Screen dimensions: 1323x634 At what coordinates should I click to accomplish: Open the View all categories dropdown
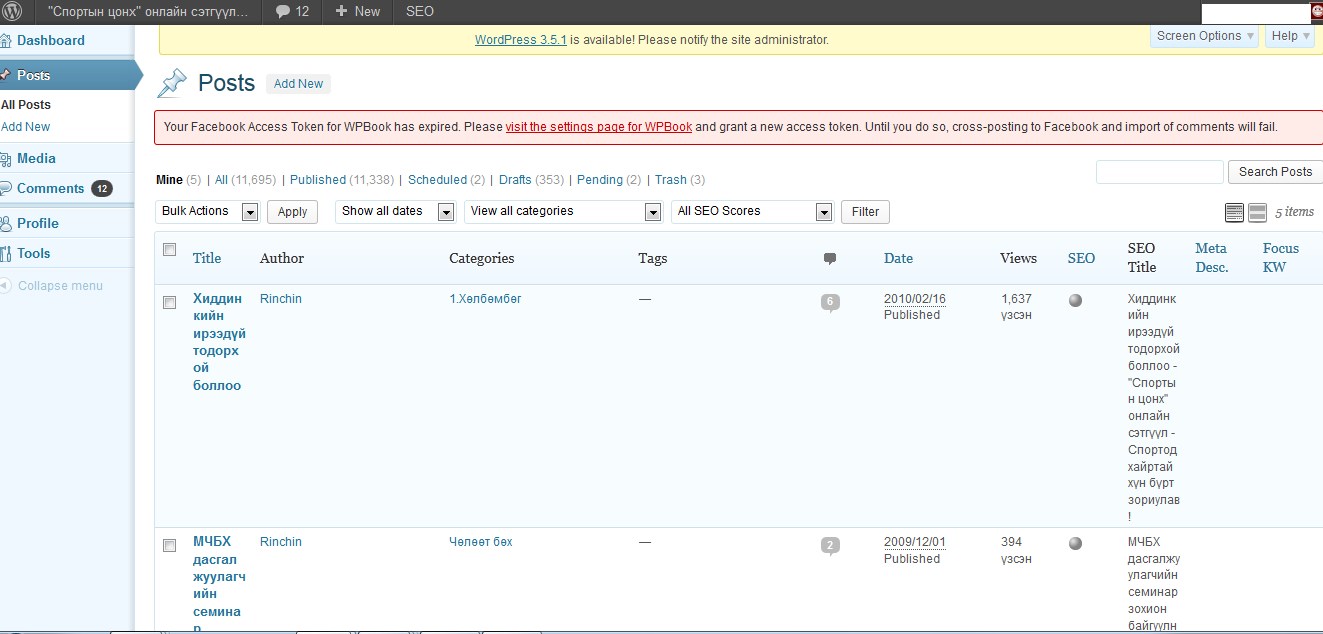point(563,212)
